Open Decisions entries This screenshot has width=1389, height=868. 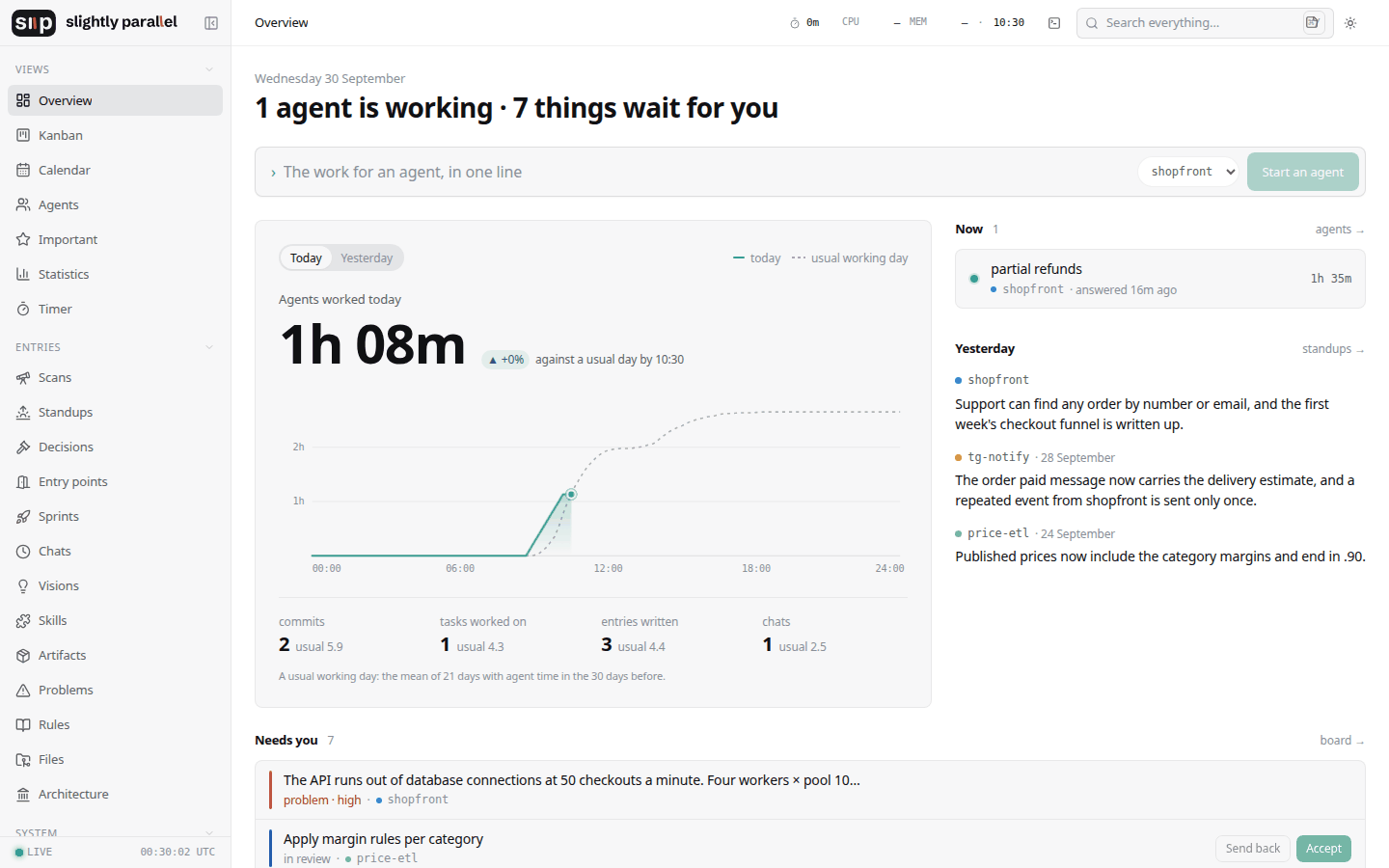115,447
